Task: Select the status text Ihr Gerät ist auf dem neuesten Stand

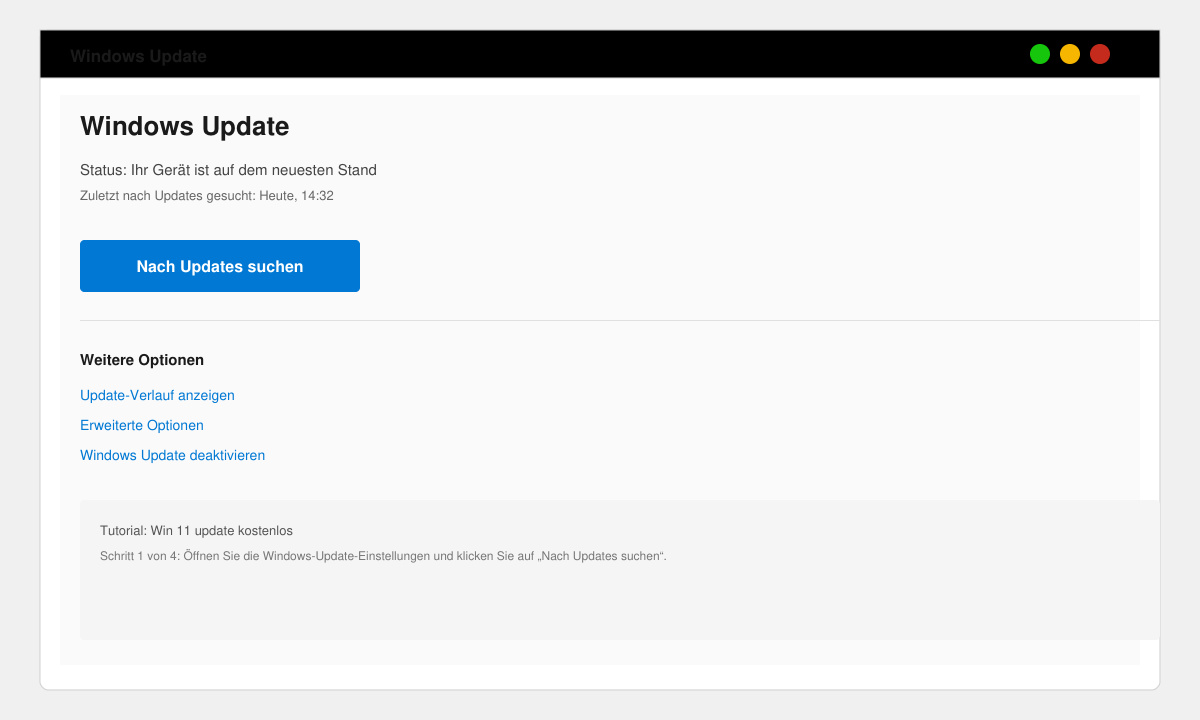Action: click(x=228, y=170)
